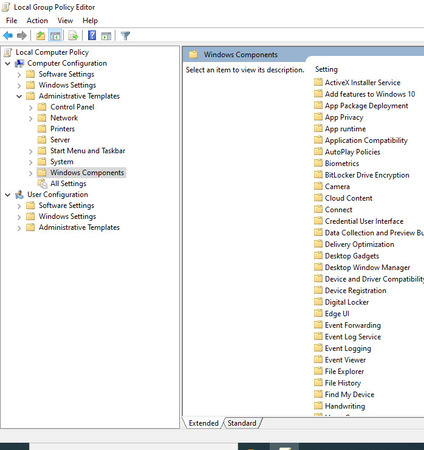Image resolution: width=424 pixels, height=450 pixels.
Task: Select the System tree item label
Action: point(62,162)
